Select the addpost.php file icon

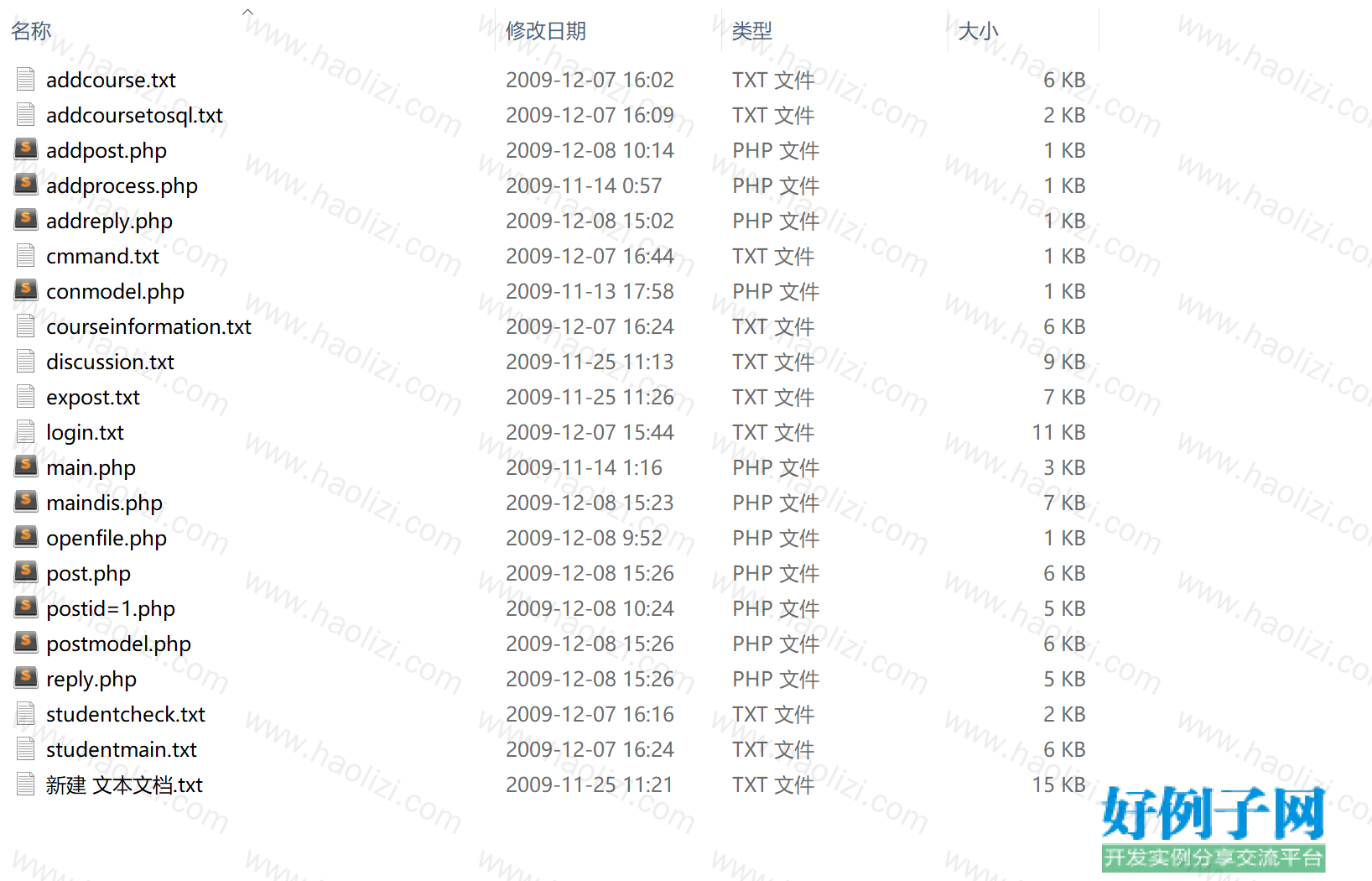[x=26, y=149]
